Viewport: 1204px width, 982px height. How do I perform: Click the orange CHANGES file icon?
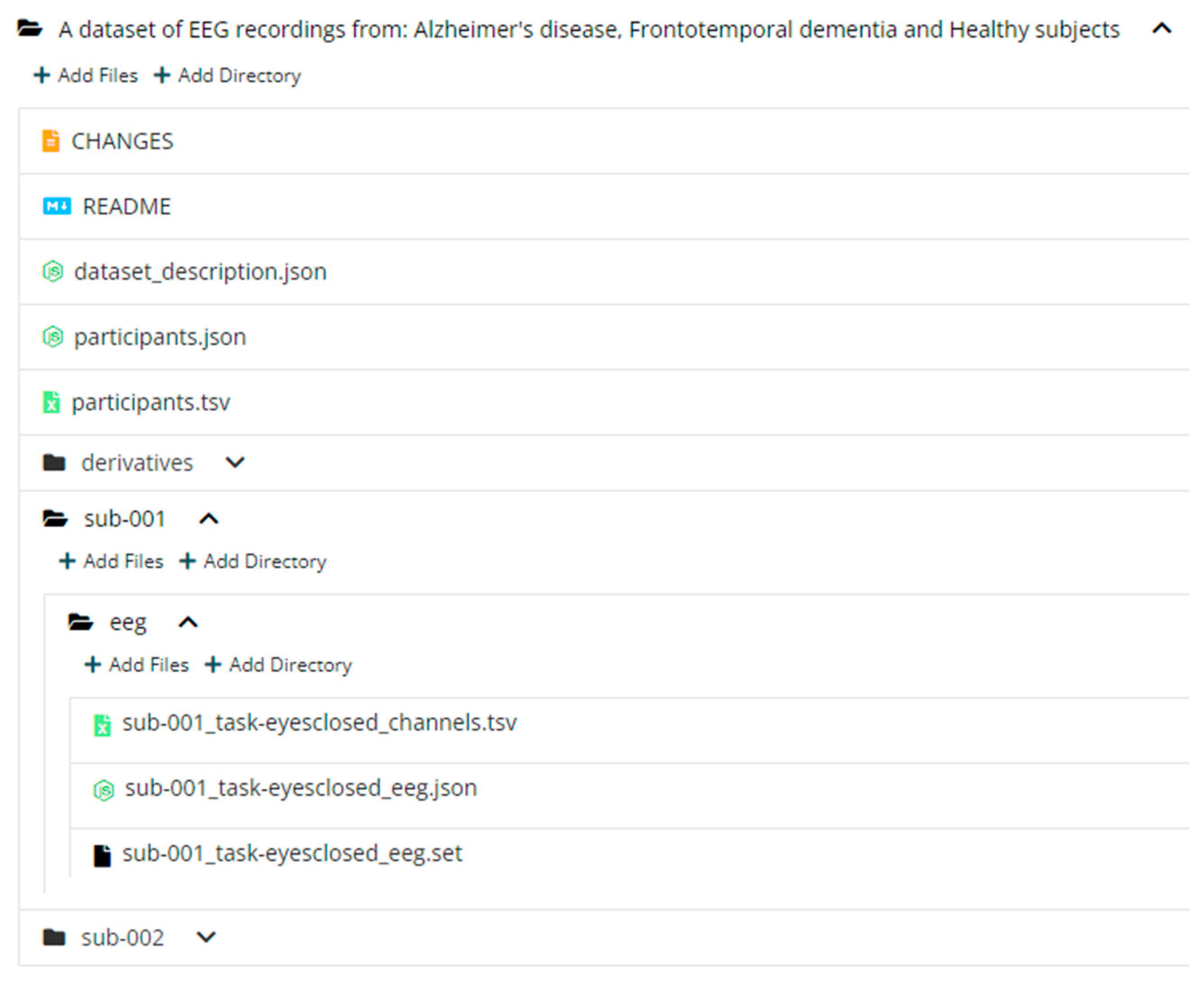tap(50, 141)
